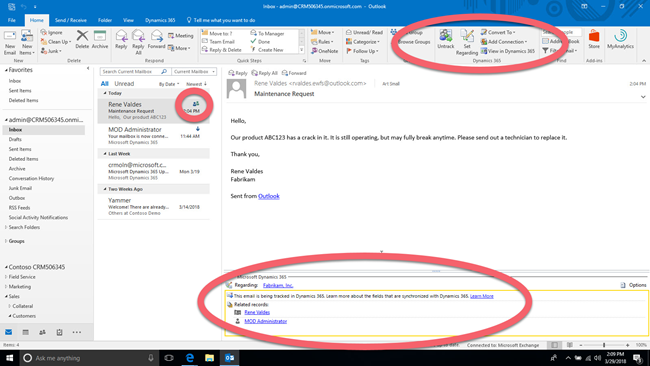Image resolution: width=650 pixels, height=366 pixels.
Task: Show All messages filter
Action: click(x=104, y=84)
